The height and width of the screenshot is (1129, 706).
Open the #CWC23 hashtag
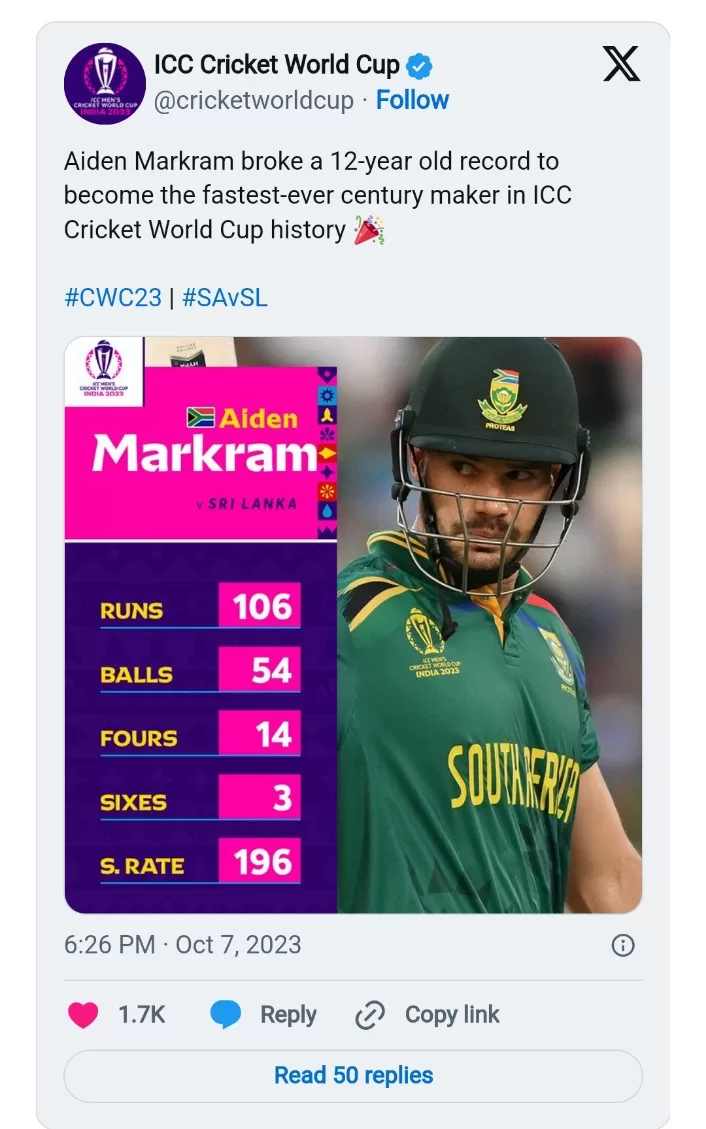(113, 298)
